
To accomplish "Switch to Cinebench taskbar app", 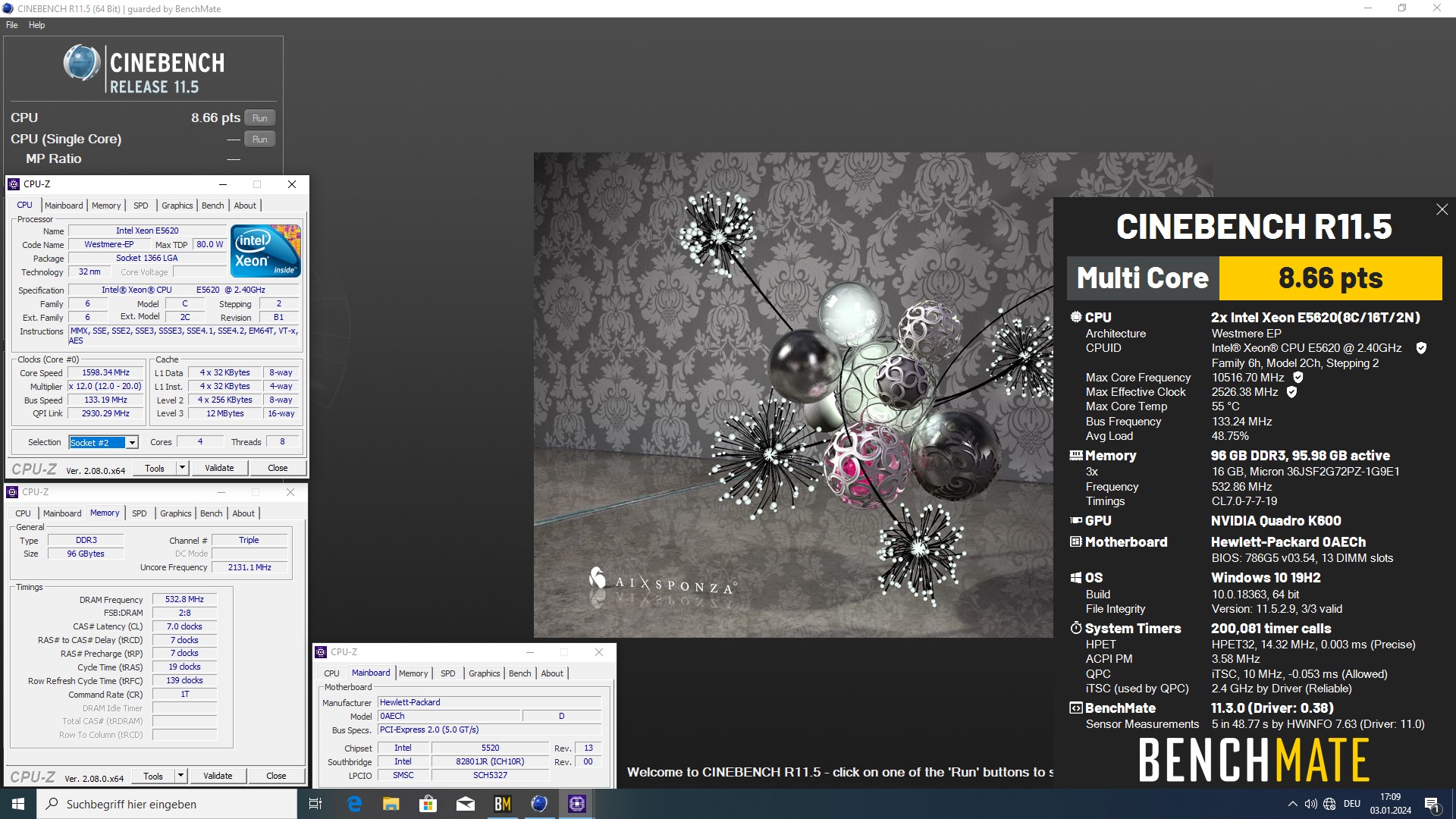I will [539, 804].
